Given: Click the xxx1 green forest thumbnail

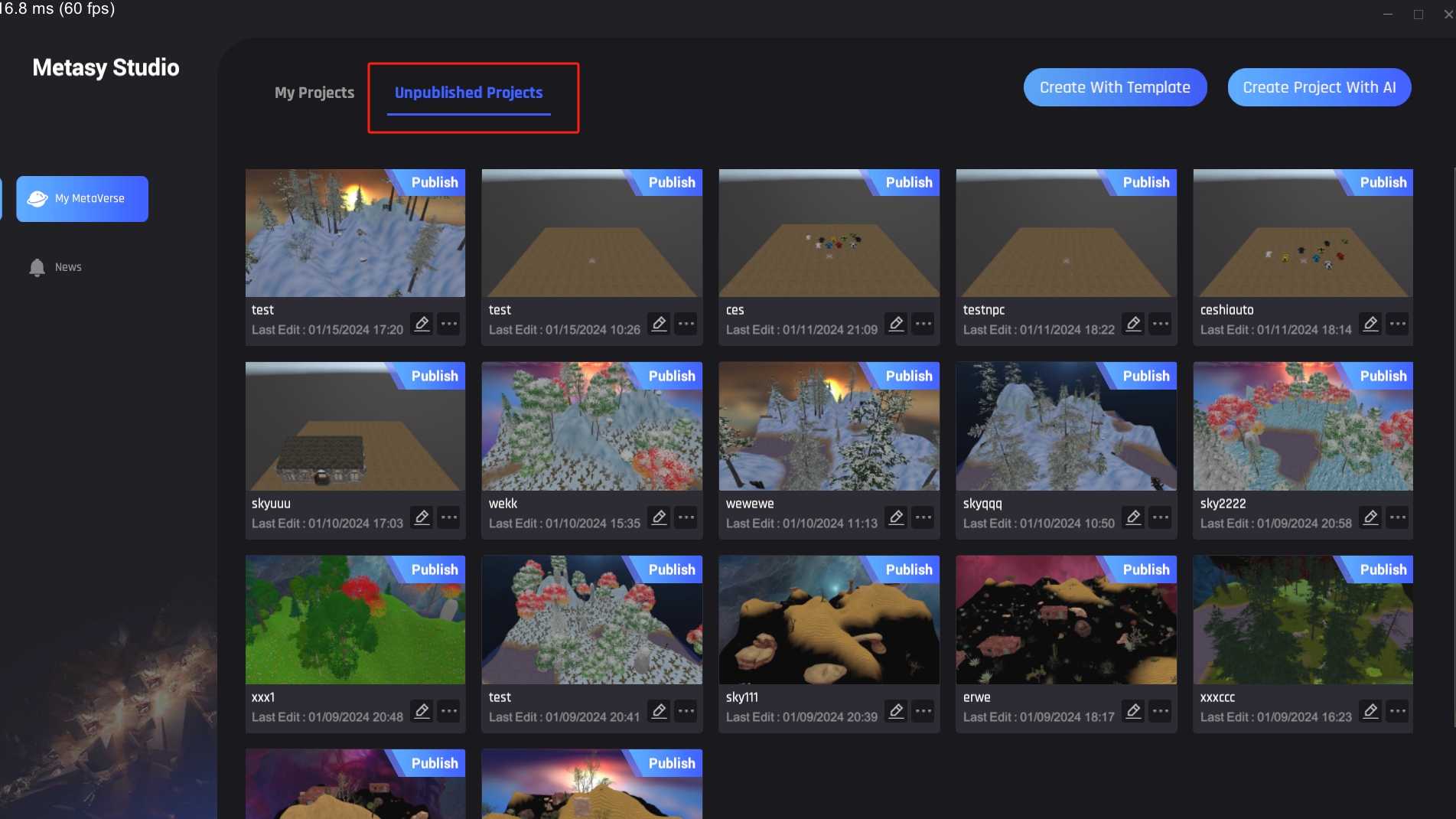Looking at the screenshot, I should 355,626.
